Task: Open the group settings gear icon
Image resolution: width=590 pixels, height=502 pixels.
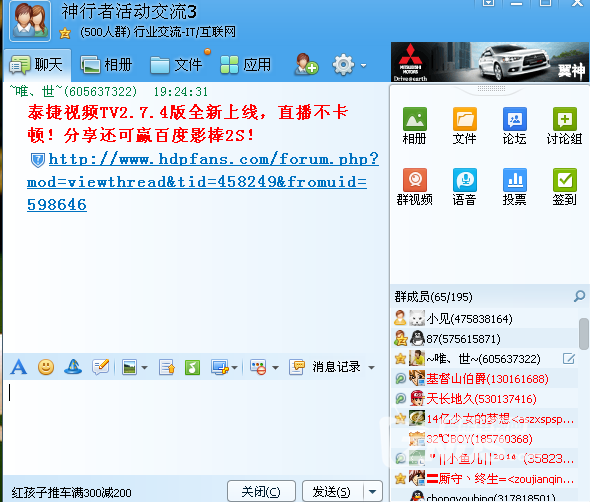Action: coord(343,65)
